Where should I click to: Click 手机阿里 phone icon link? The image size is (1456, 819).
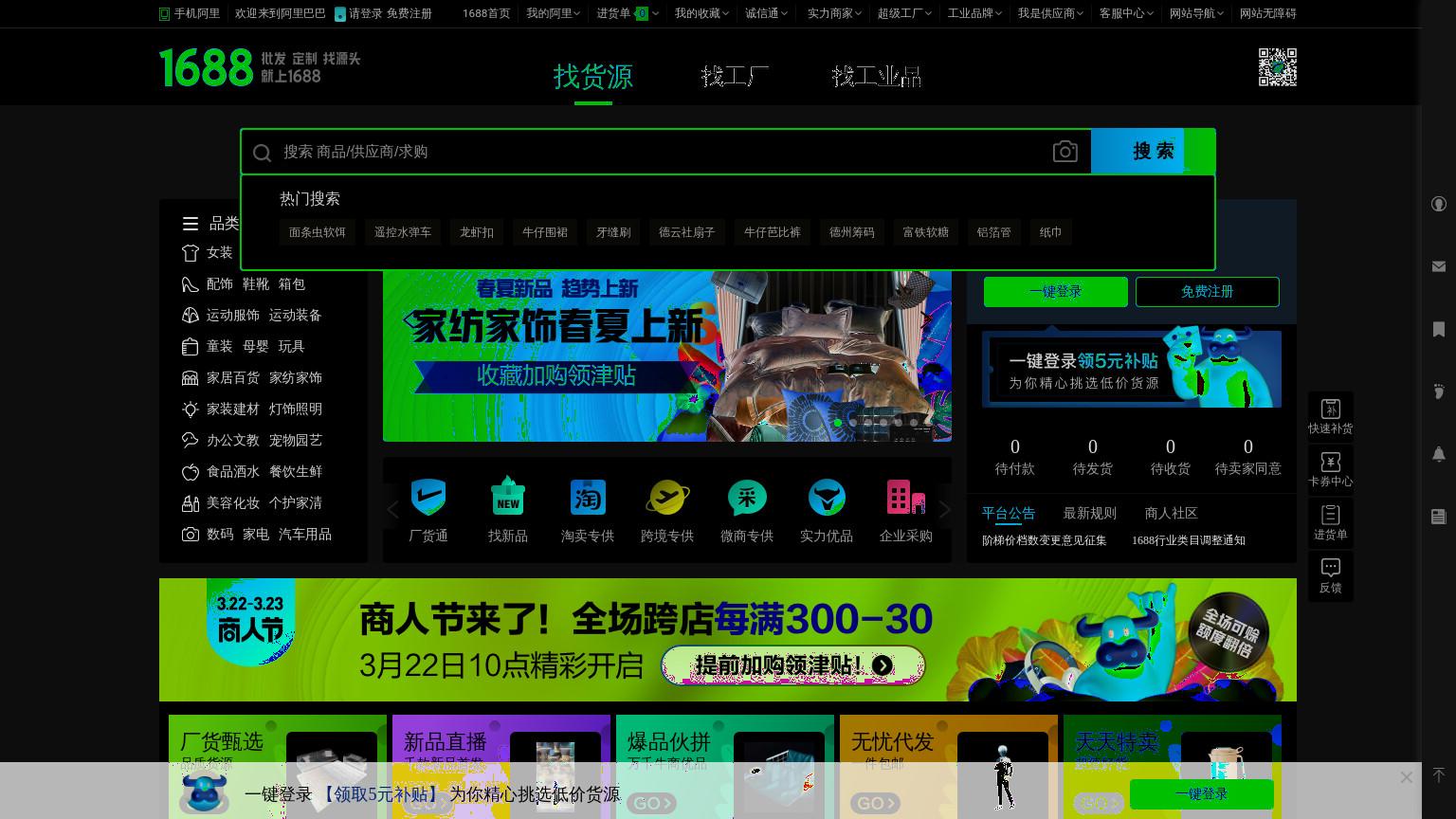(x=190, y=13)
